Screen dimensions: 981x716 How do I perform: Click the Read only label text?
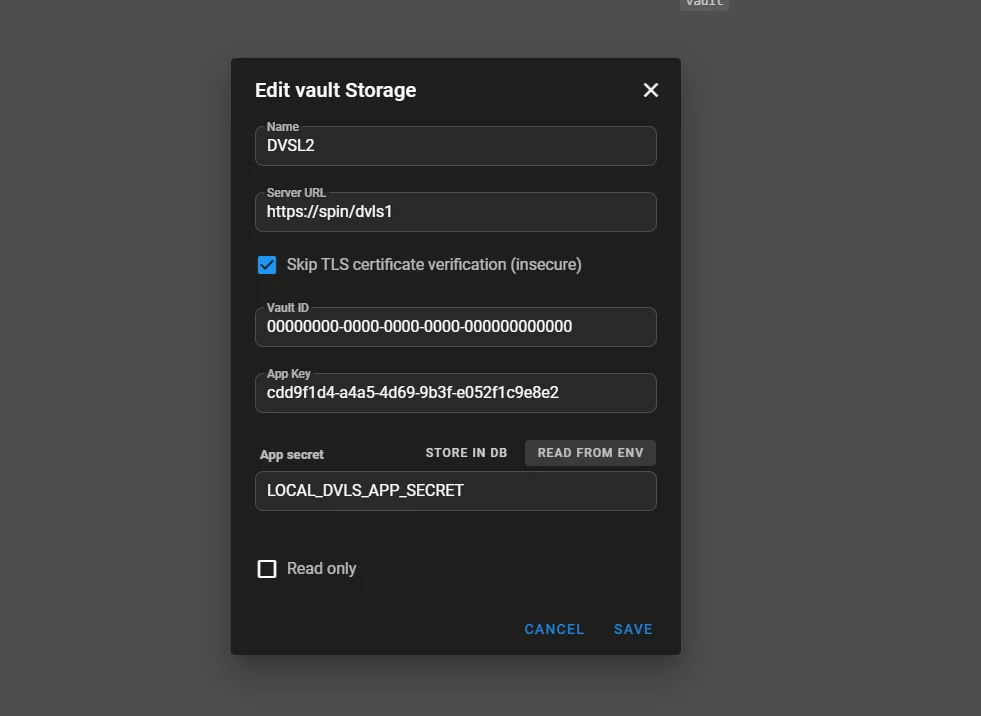point(321,569)
